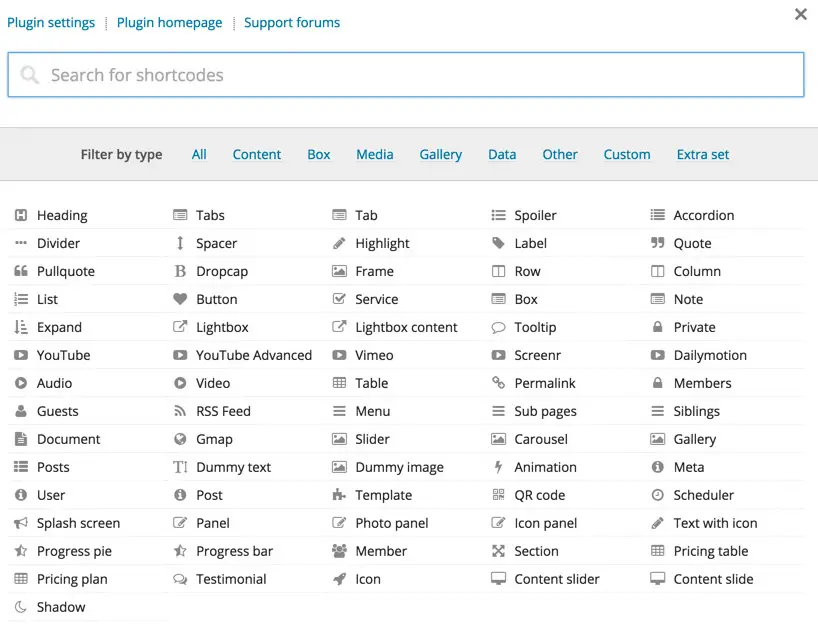Select the Testimonial chat bubbles icon

coord(180,579)
